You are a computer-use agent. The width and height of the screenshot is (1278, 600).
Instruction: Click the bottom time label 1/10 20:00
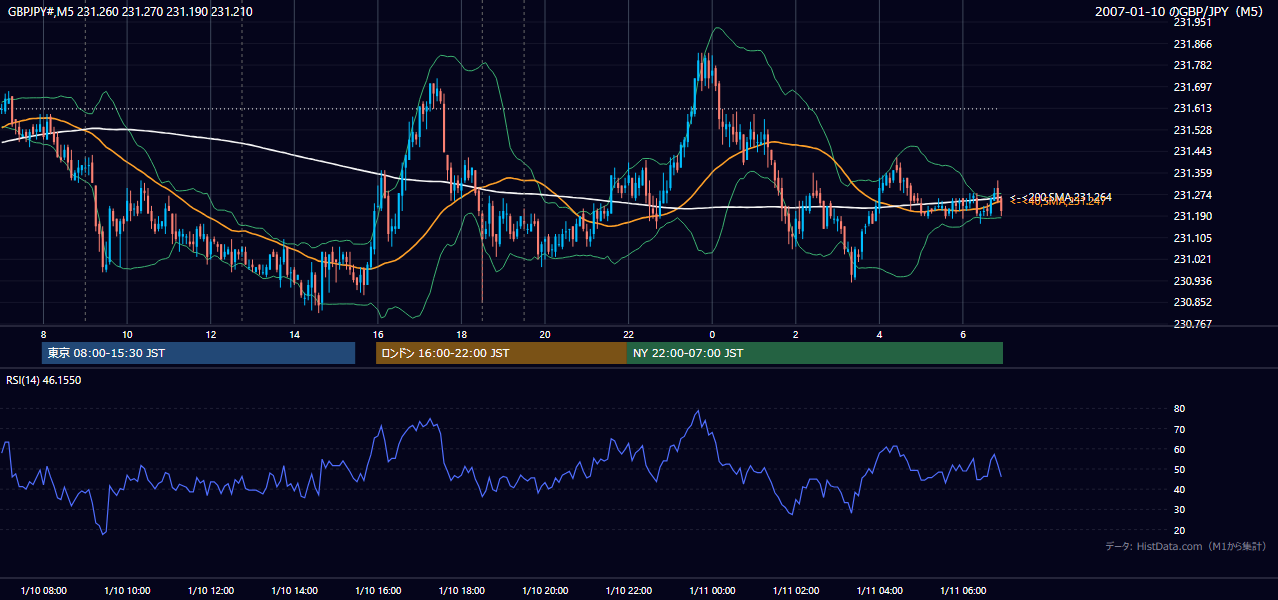click(x=545, y=591)
